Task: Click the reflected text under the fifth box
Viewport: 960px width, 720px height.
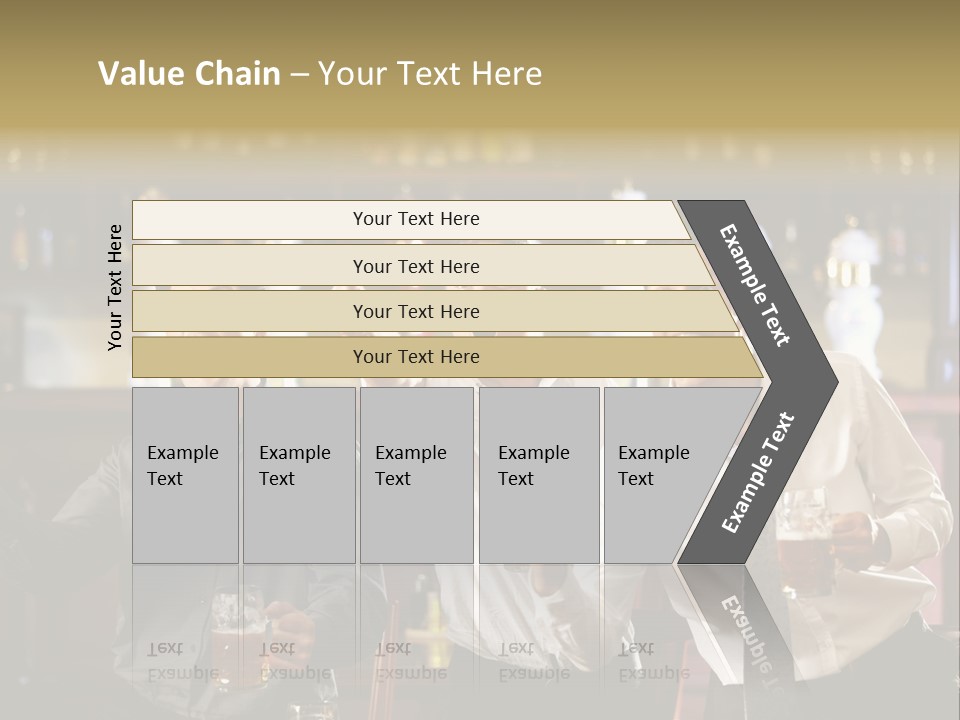Action: click(655, 662)
